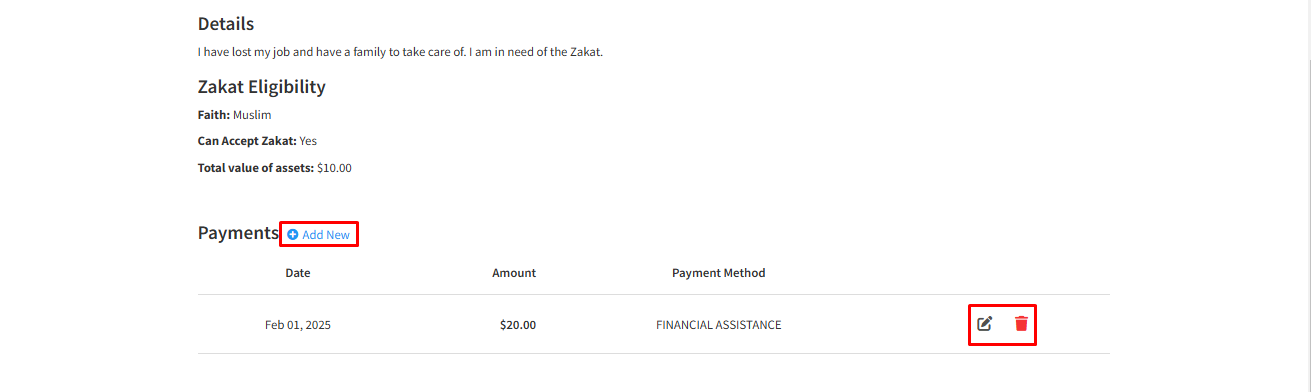The image size is (1311, 392).
Task: Click the Details section heading
Action: pyautogui.click(x=226, y=24)
